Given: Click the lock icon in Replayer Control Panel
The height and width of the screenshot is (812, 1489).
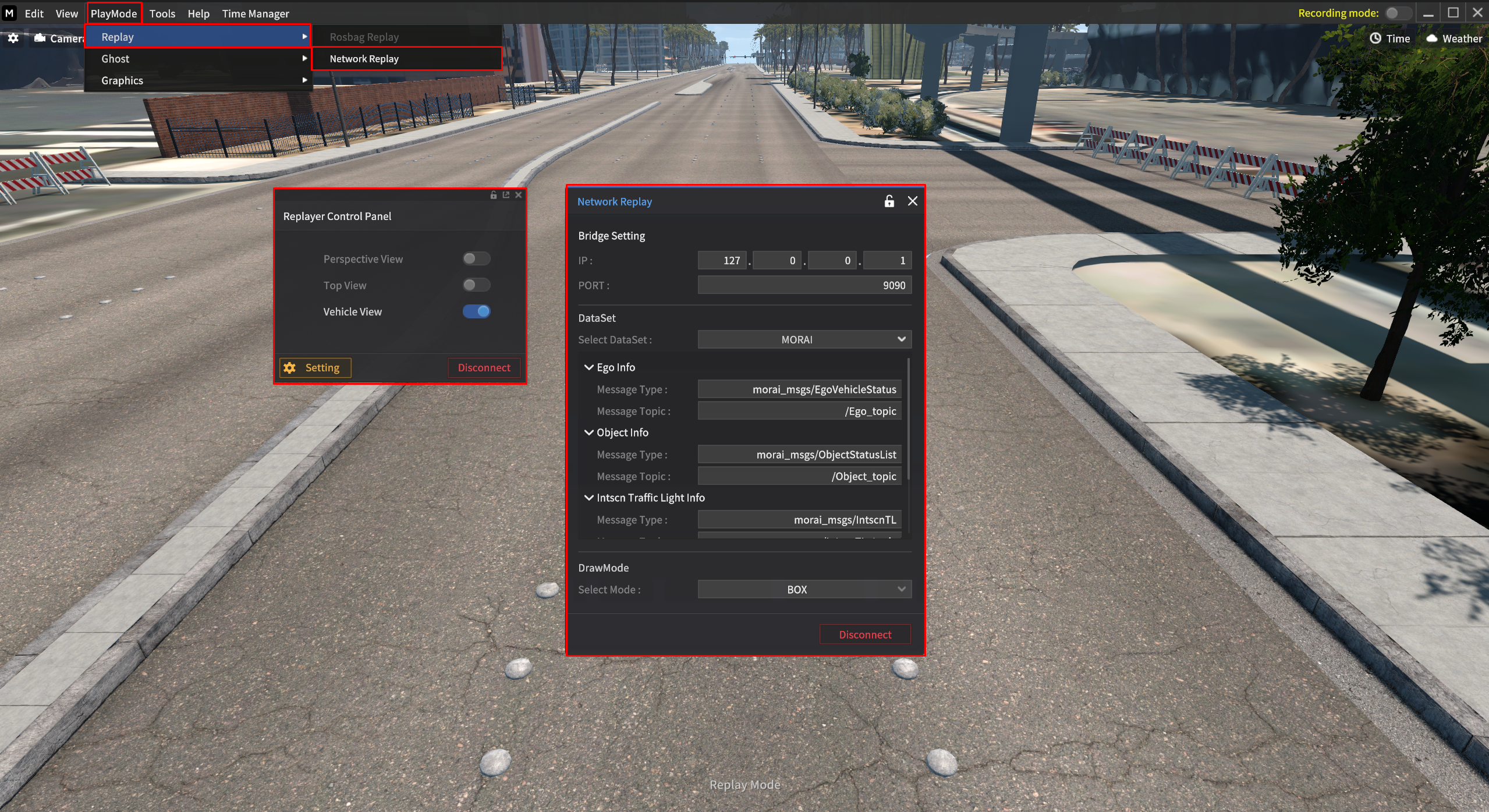Looking at the screenshot, I should (493, 195).
